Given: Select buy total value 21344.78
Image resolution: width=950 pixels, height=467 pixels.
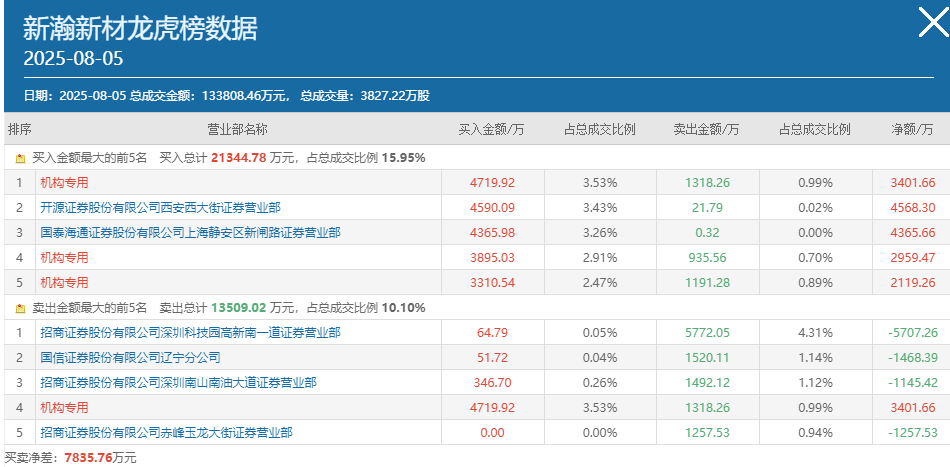Looking at the screenshot, I should 239,158.
